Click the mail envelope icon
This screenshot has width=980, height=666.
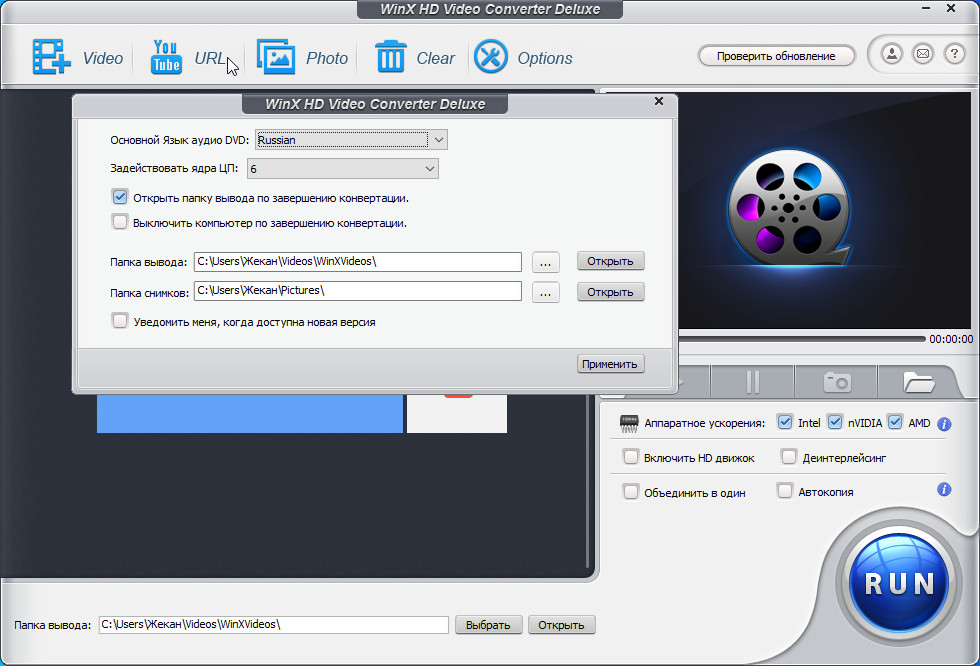[922, 54]
